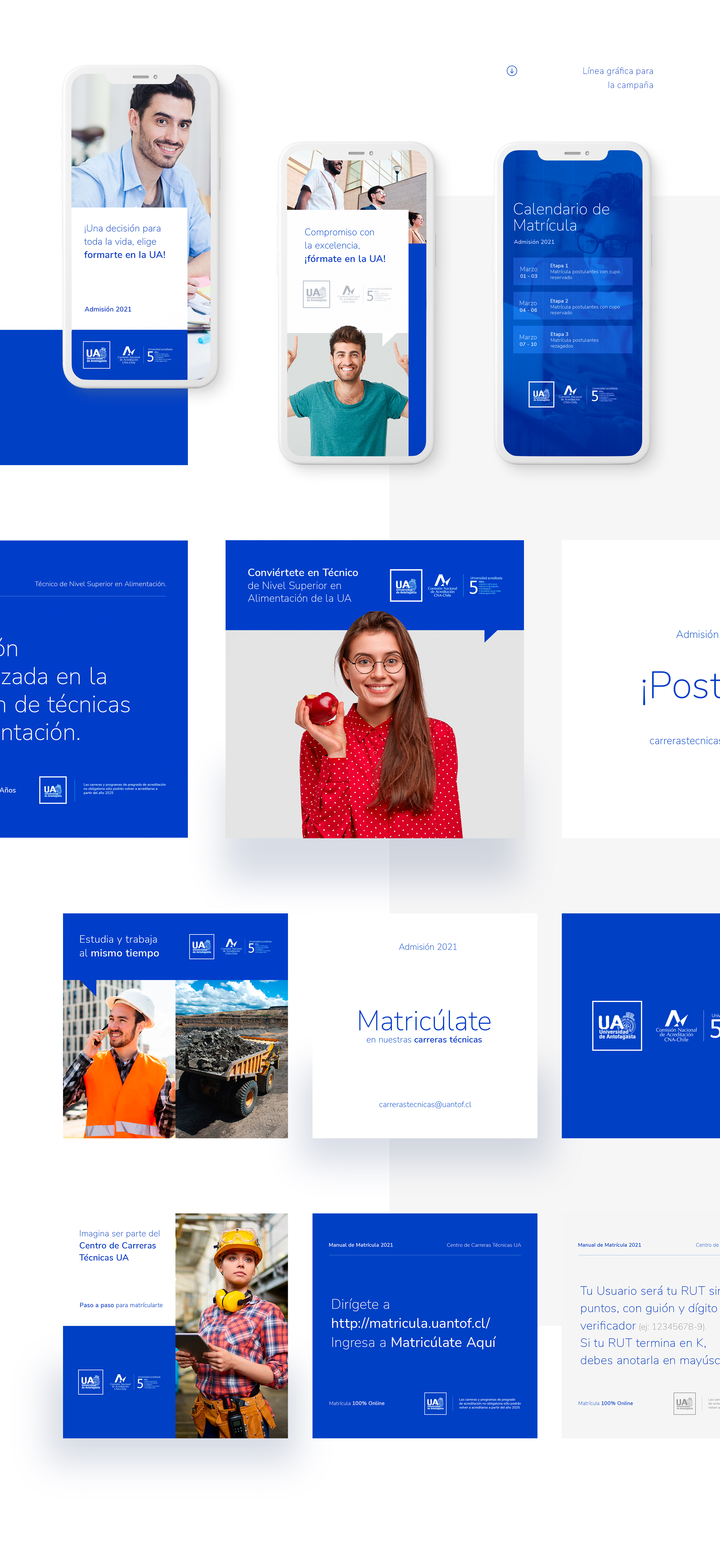720x1568 pixels.
Task: Click the carrerastecnicas@uantof.cl email address
Action: [x=425, y=1104]
